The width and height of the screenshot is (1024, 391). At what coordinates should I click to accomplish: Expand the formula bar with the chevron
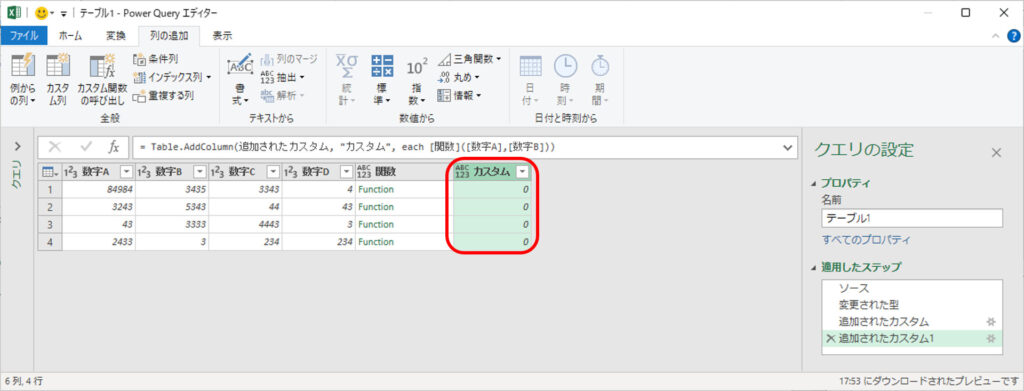pos(786,148)
